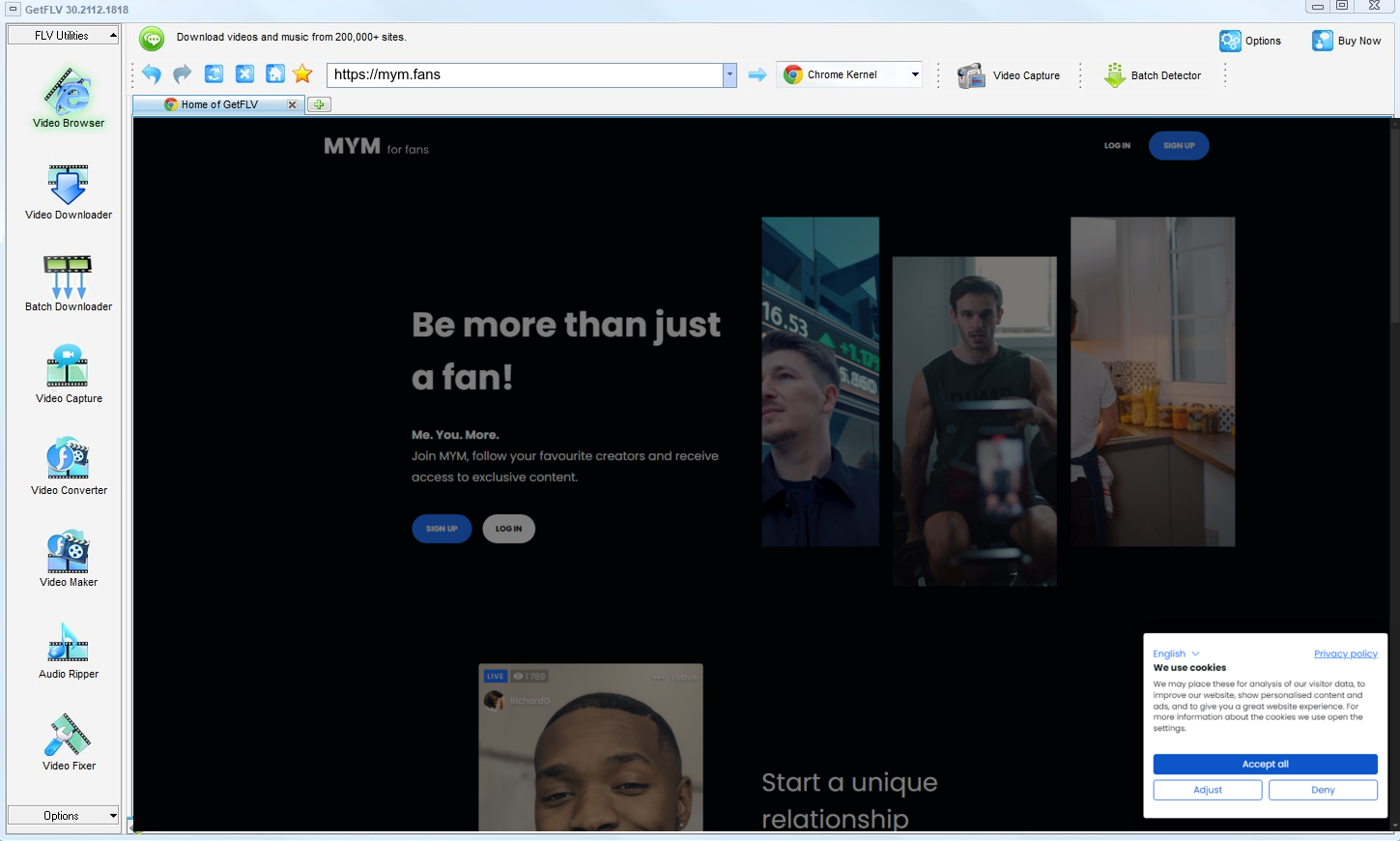Click the MYM for fans logo

(x=376, y=147)
